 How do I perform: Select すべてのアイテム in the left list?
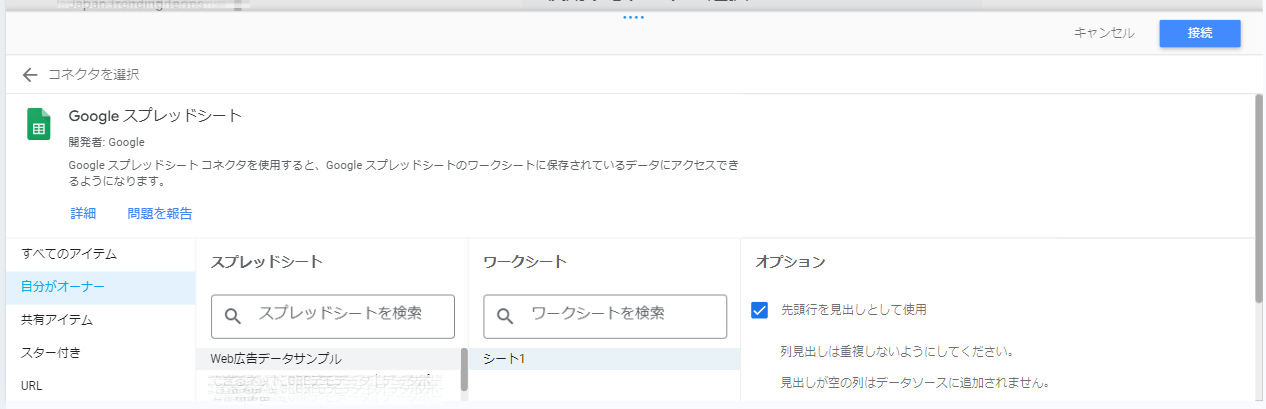point(69,254)
